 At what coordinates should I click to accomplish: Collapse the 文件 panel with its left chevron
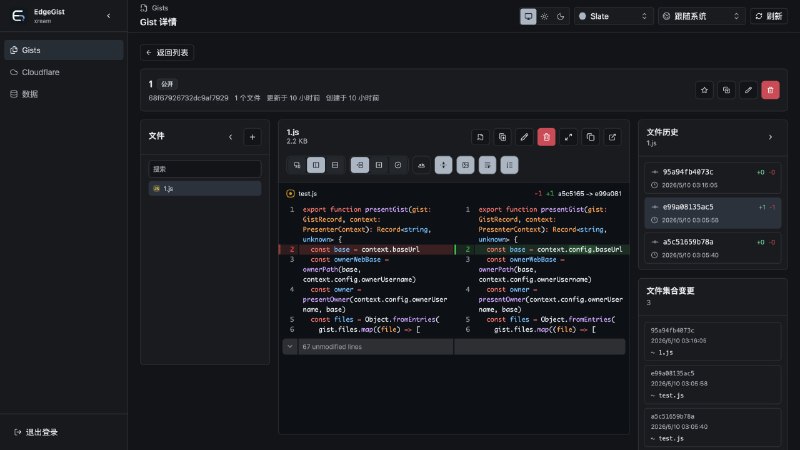[x=231, y=137]
